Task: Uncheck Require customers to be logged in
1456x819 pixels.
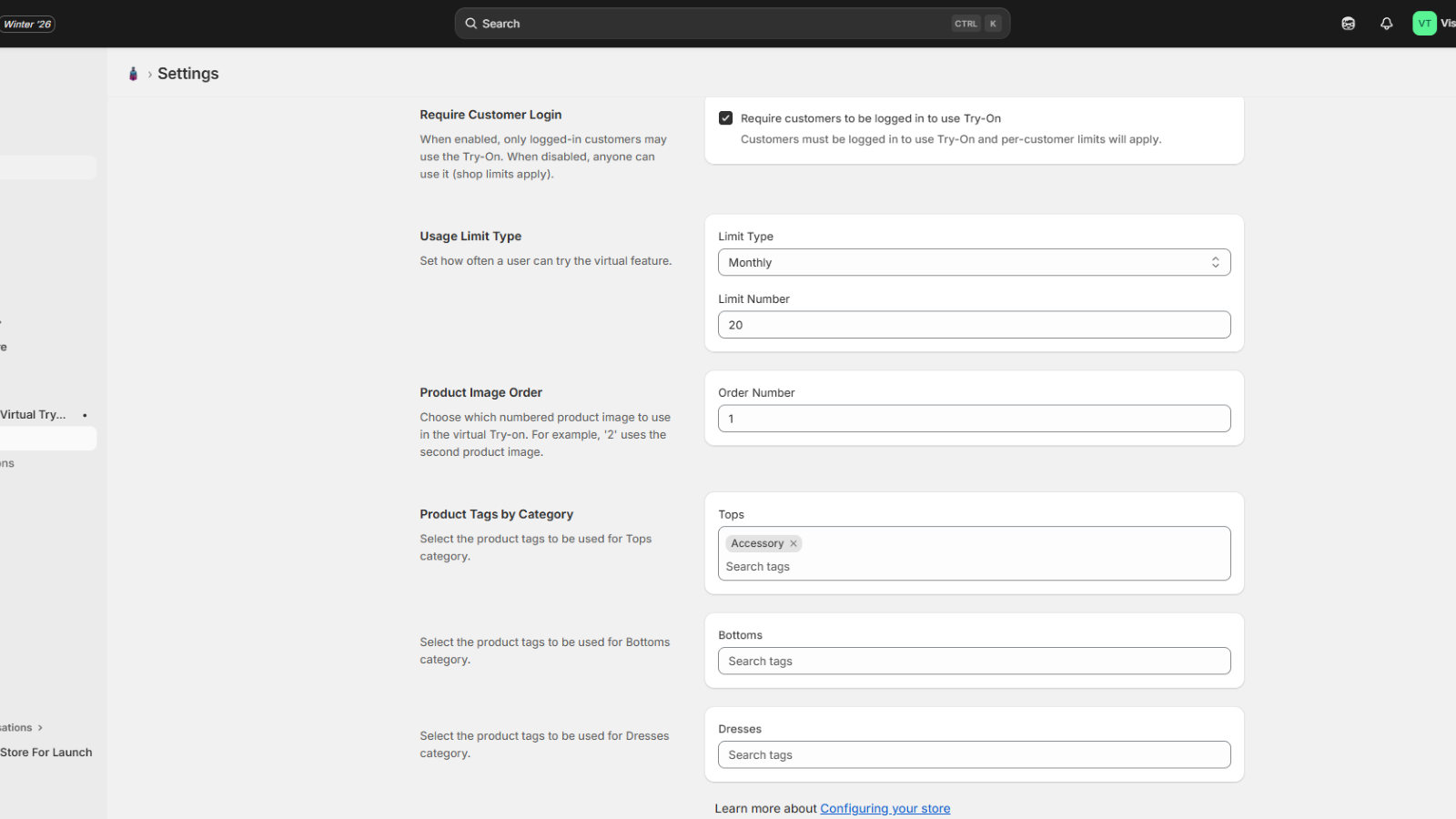Action: click(x=726, y=118)
